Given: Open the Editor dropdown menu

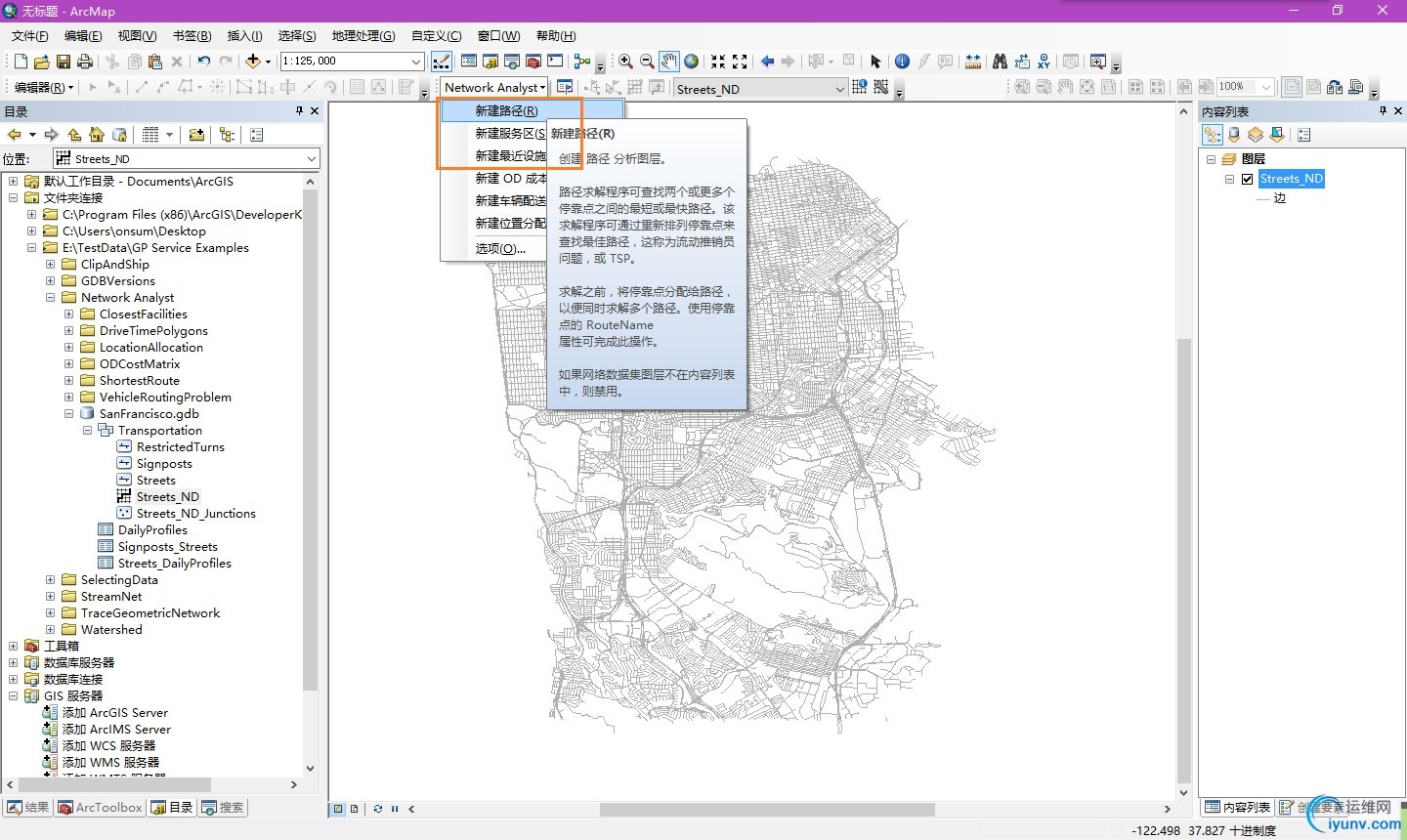Looking at the screenshot, I should click(x=44, y=87).
